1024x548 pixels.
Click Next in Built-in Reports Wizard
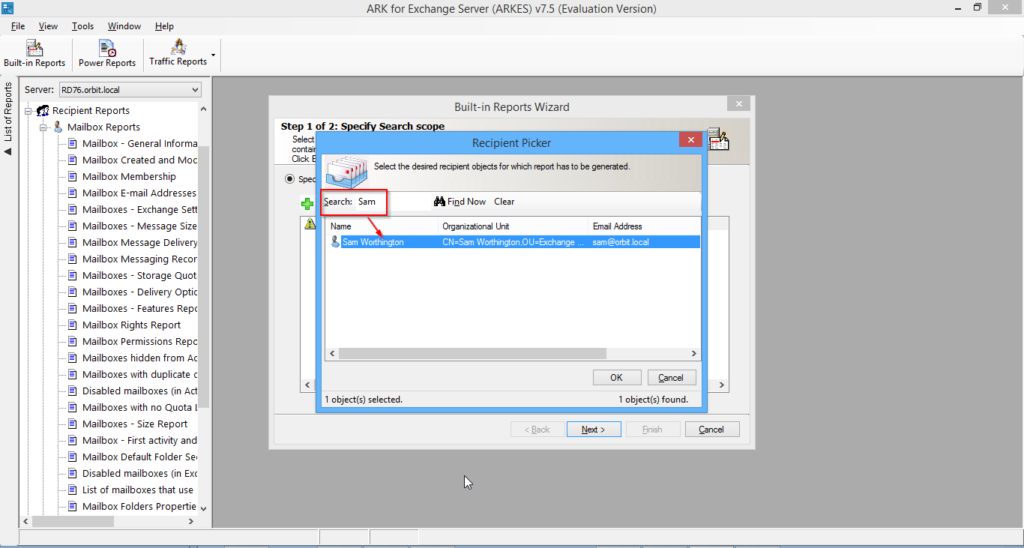pyautogui.click(x=594, y=430)
